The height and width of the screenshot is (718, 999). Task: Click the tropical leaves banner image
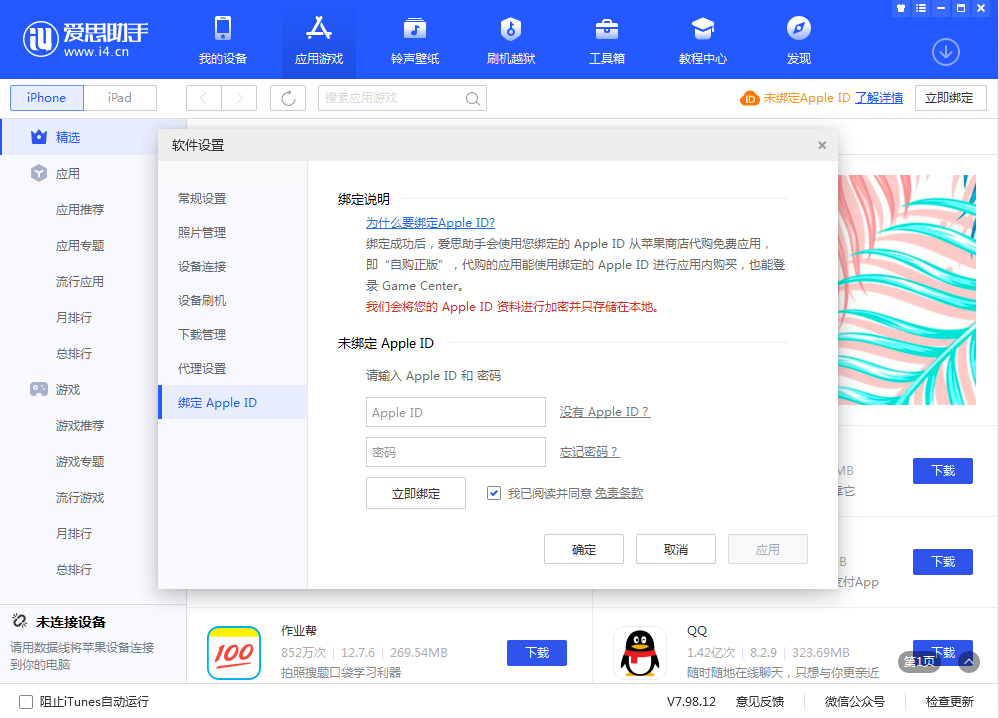click(x=907, y=290)
